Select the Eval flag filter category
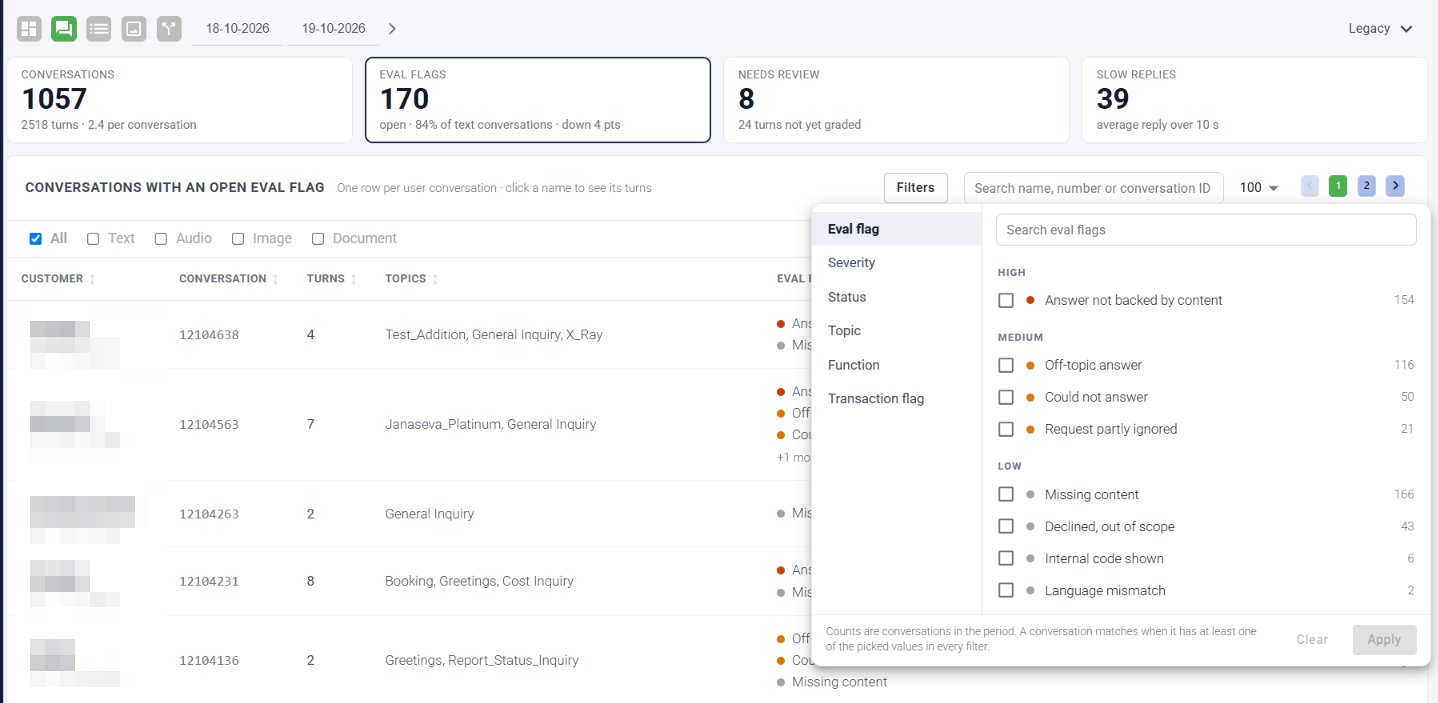The width and height of the screenshot is (1438, 703). pyautogui.click(x=897, y=229)
